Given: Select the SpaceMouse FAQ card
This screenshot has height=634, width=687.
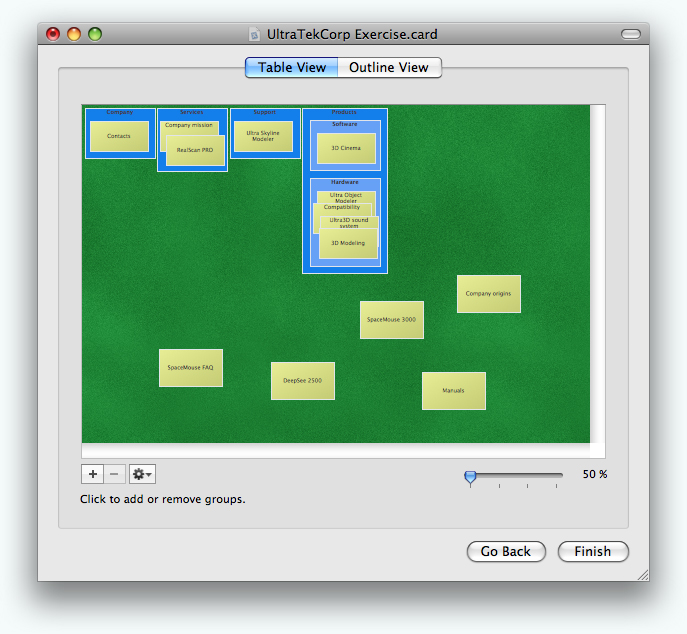Looking at the screenshot, I should click(191, 368).
